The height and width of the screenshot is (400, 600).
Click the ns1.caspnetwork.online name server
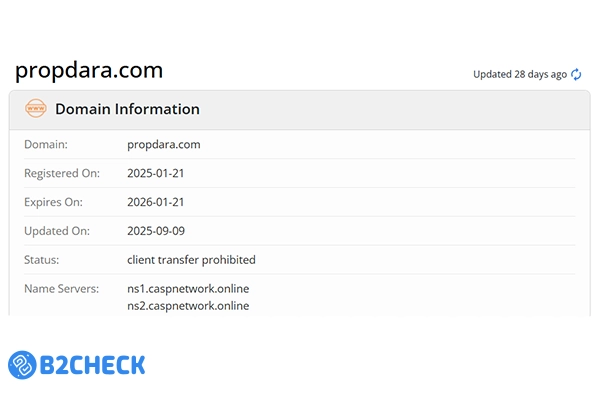pyautogui.click(x=188, y=289)
